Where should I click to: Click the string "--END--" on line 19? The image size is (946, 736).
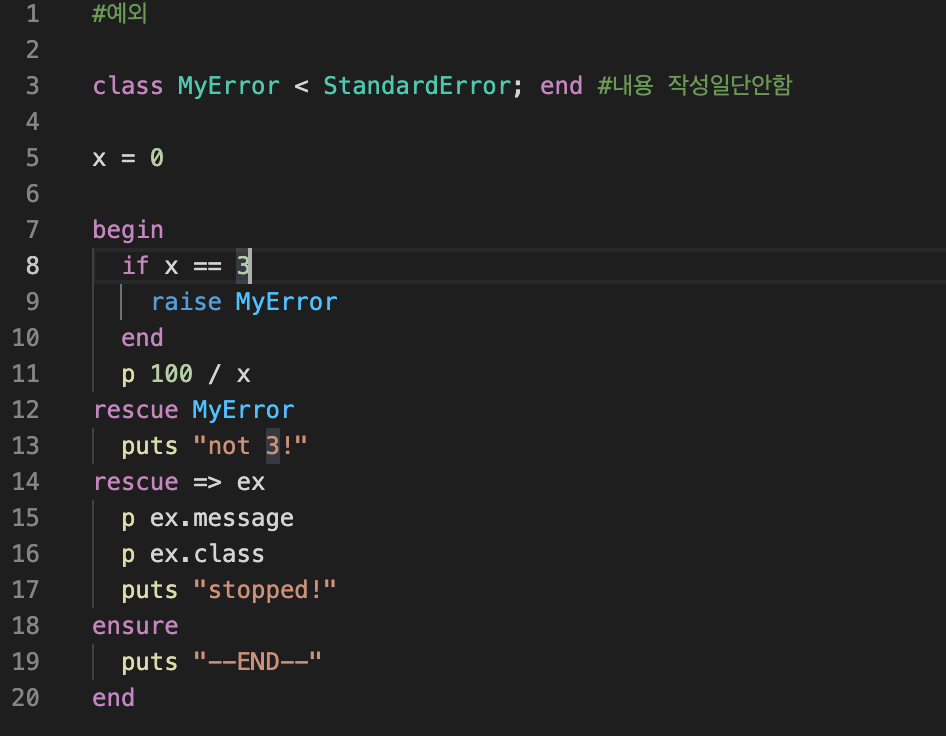click(258, 662)
